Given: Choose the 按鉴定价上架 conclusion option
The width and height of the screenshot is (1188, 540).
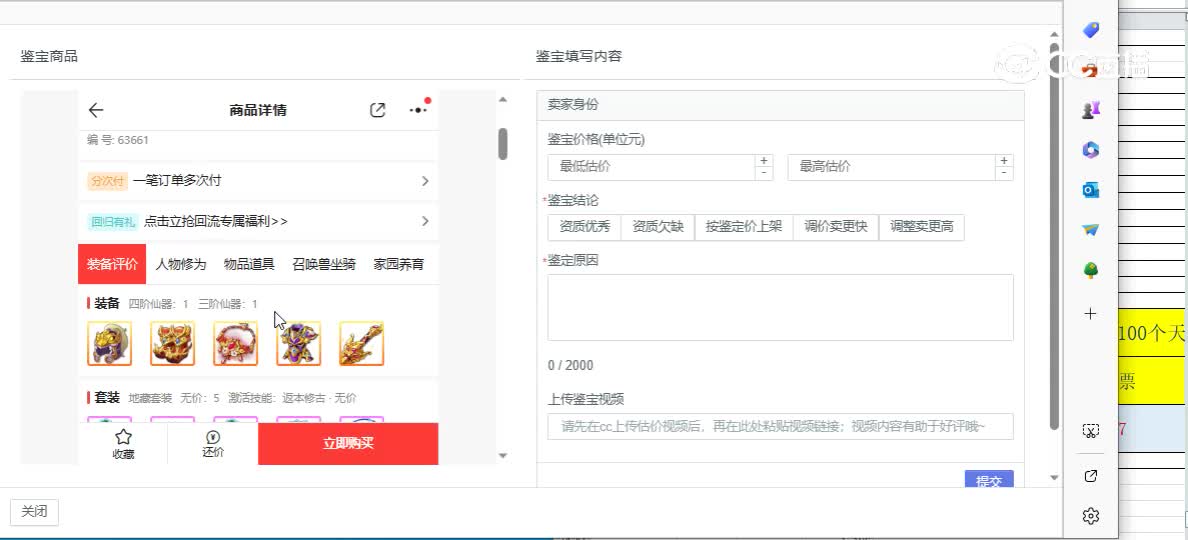Looking at the screenshot, I should [x=743, y=226].
